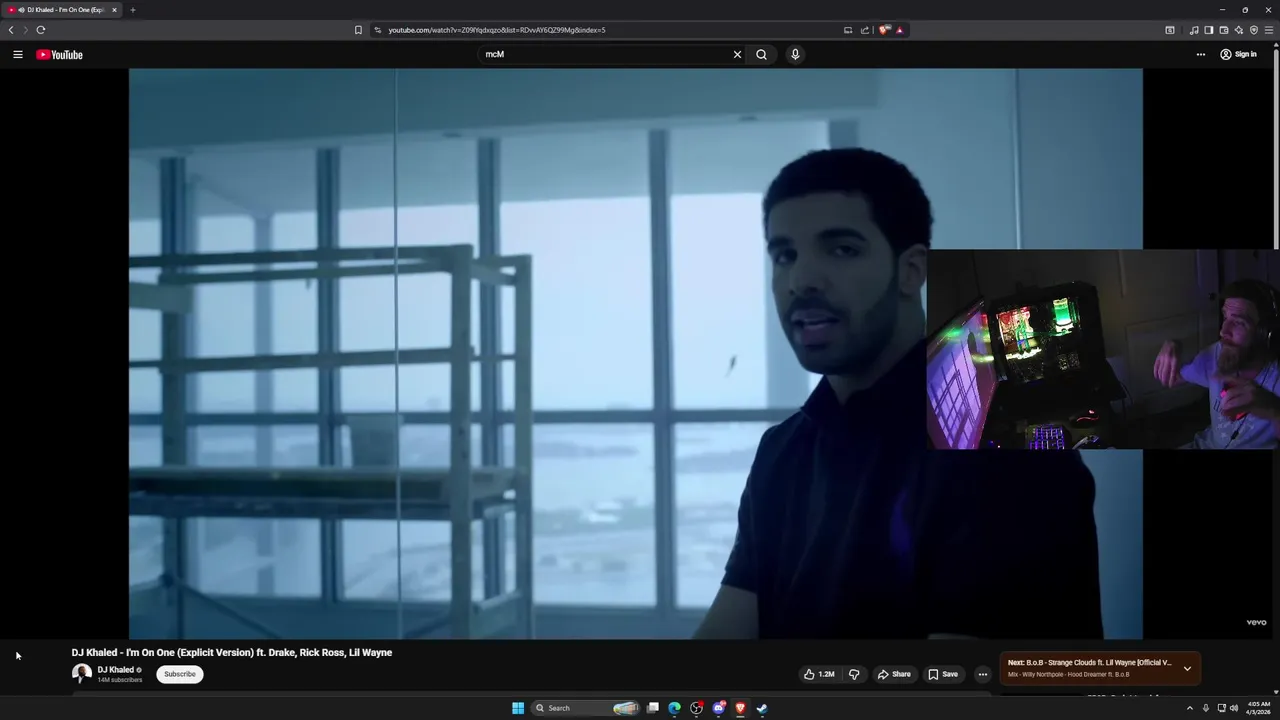
Task: Show hidden system tray icons chevron
Action: 1189,708
